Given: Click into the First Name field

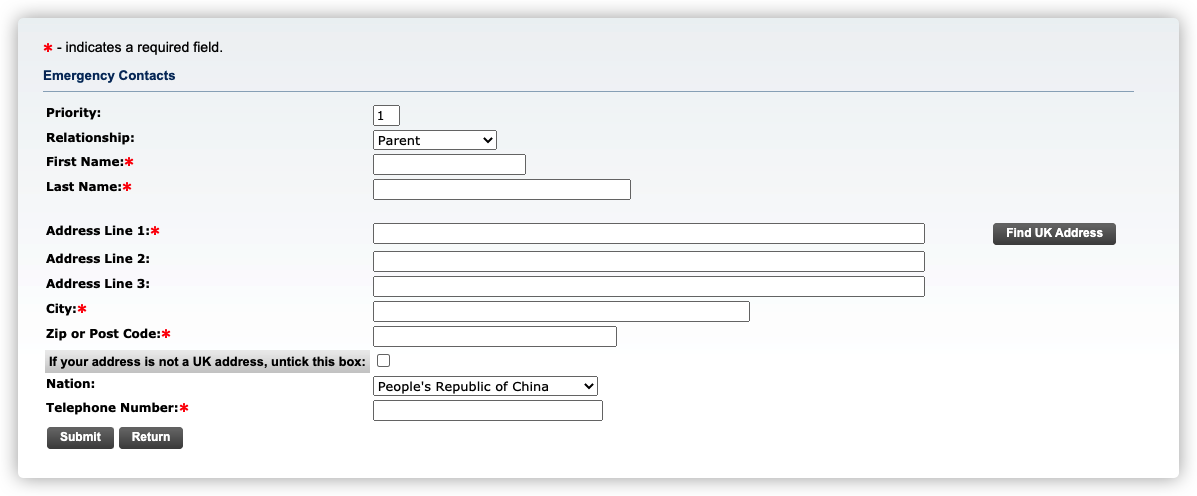Looking at the screenshot, I should pyautogui.click(x=449, y=165).
